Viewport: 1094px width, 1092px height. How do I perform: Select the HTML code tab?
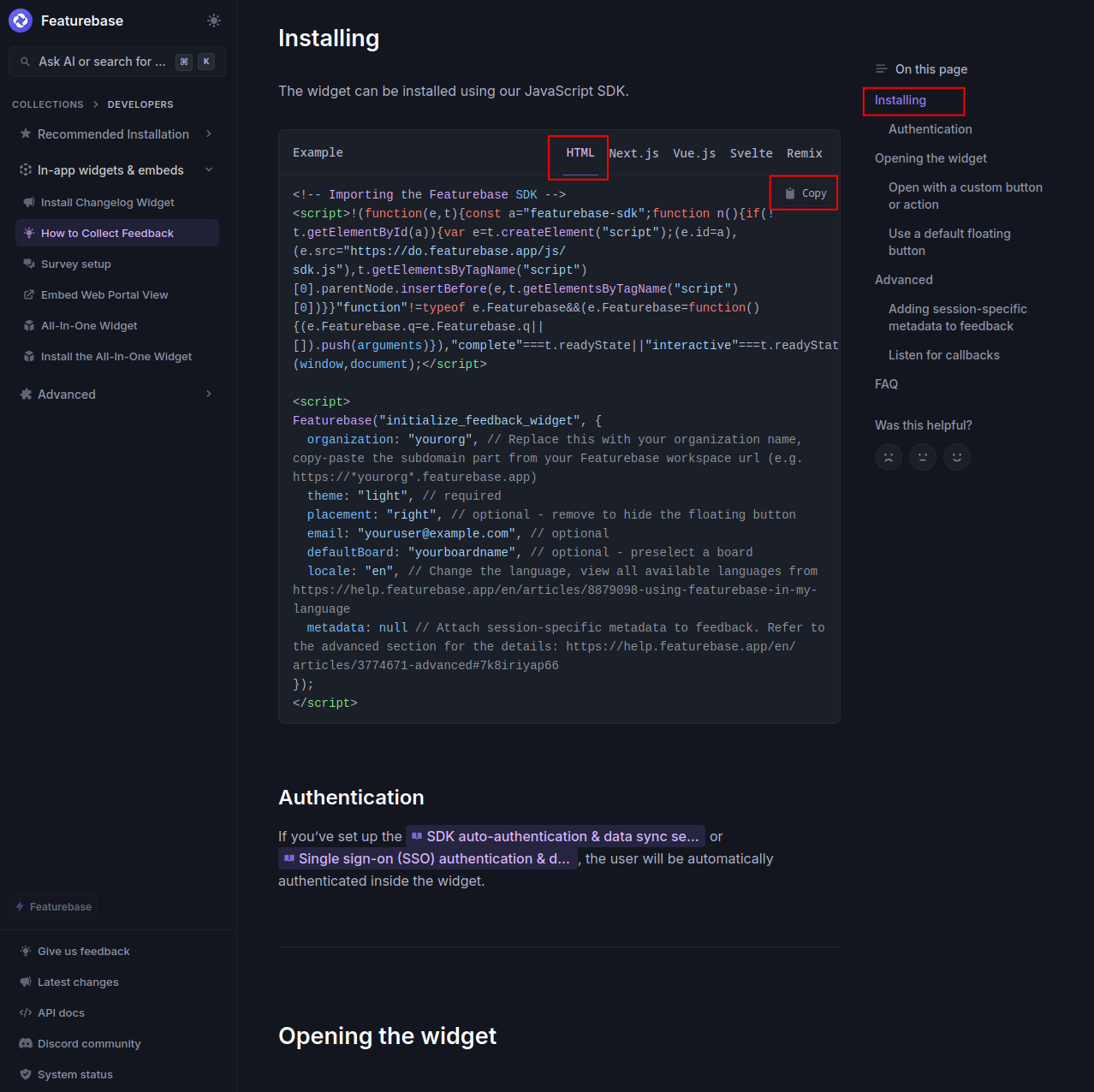pyautogui.click(x=580, y=153)
